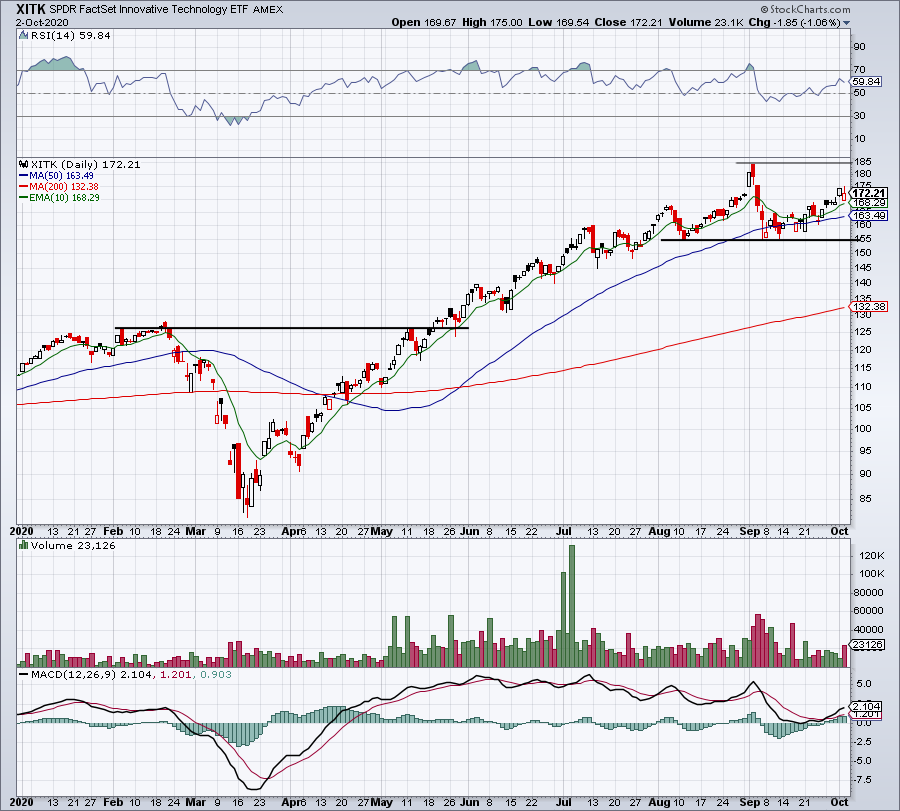Click the 59.84 RSI tag on right axis
The height and width of the screenshot is (811, 900).
[x=866, y=82]
